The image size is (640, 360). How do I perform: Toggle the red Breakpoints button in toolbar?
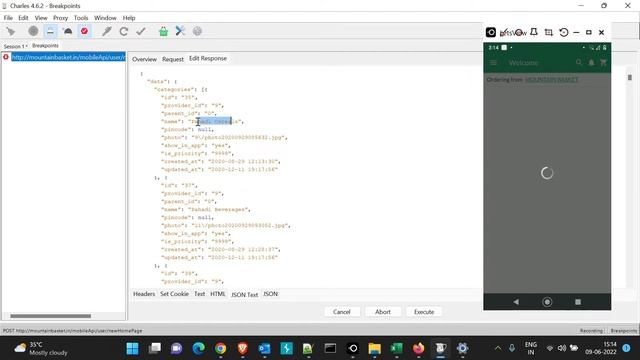tap(84, 31)
